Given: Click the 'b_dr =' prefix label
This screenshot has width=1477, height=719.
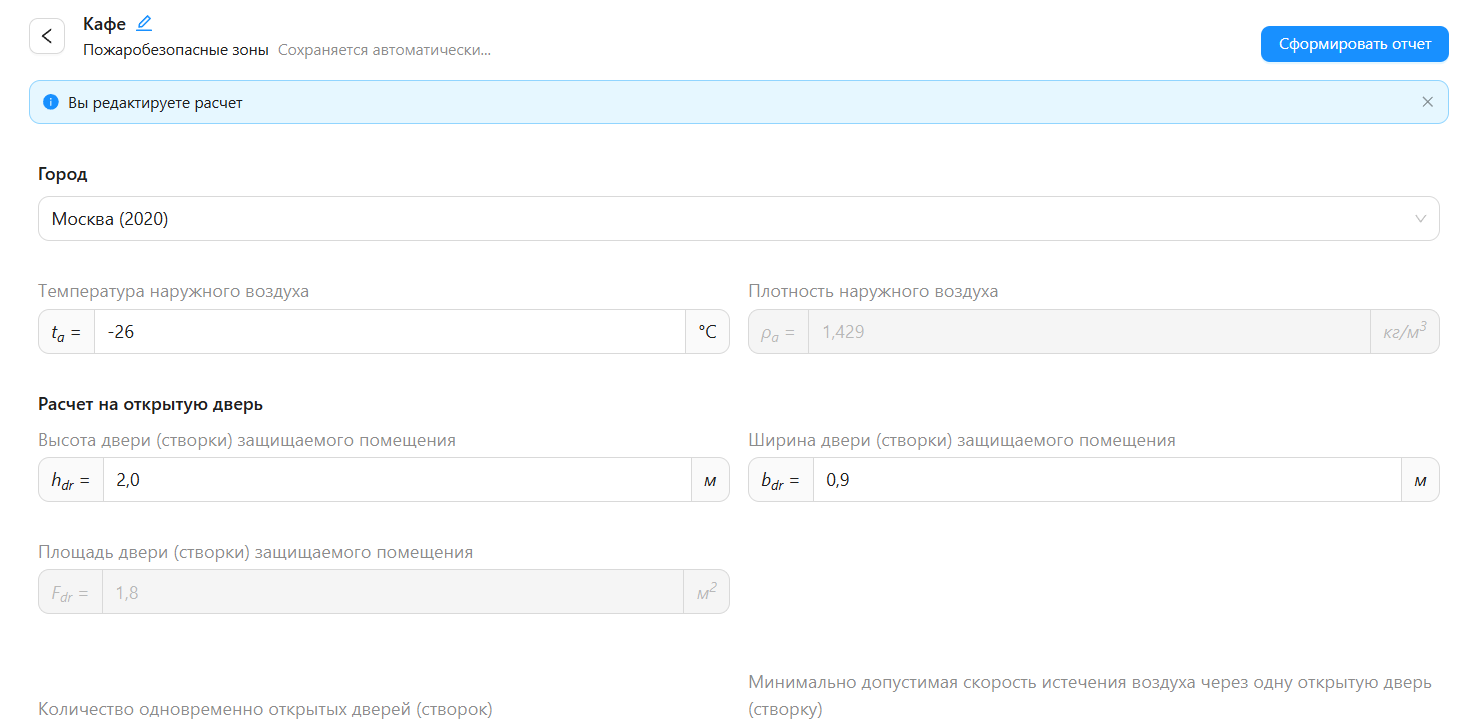Looking at the screenshot, I should pyautogui.click(x=780, y=480).
